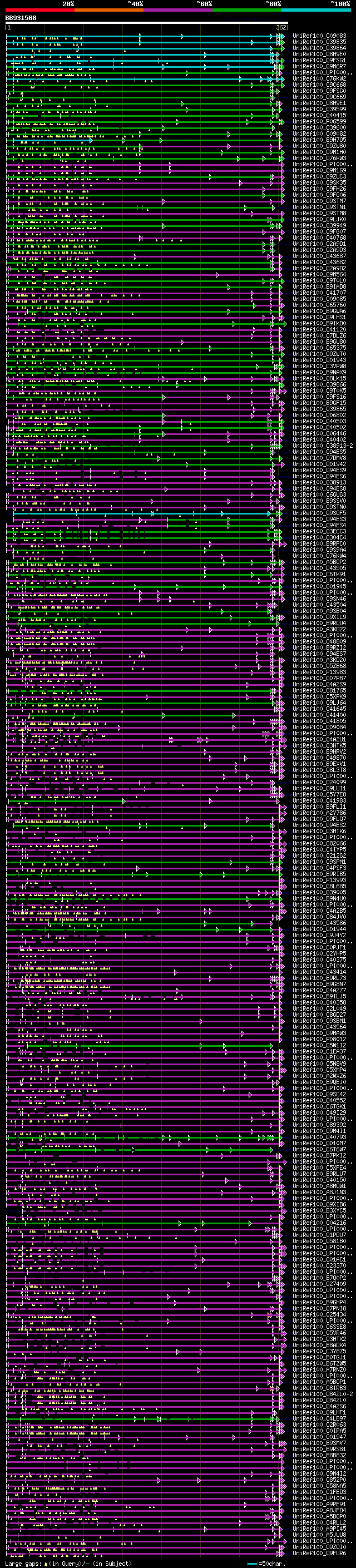Select the query label BB931568
Image resolution: width=356 pixels, height=1568 pixels.
(x=21, y=18)
